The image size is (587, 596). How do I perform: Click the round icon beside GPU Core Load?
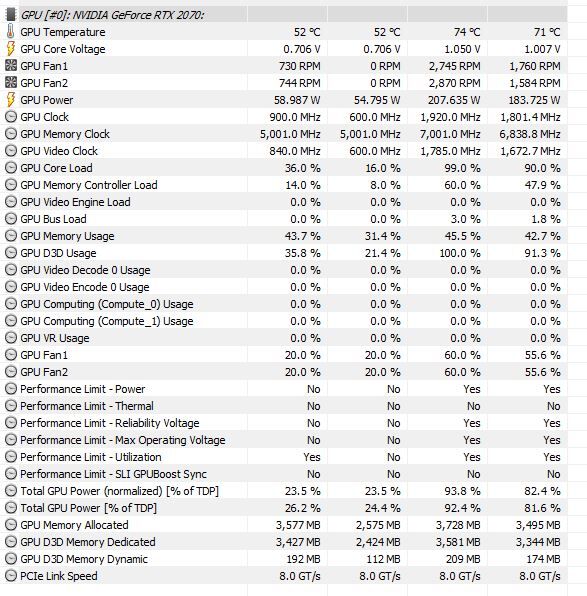coord(11,168)
